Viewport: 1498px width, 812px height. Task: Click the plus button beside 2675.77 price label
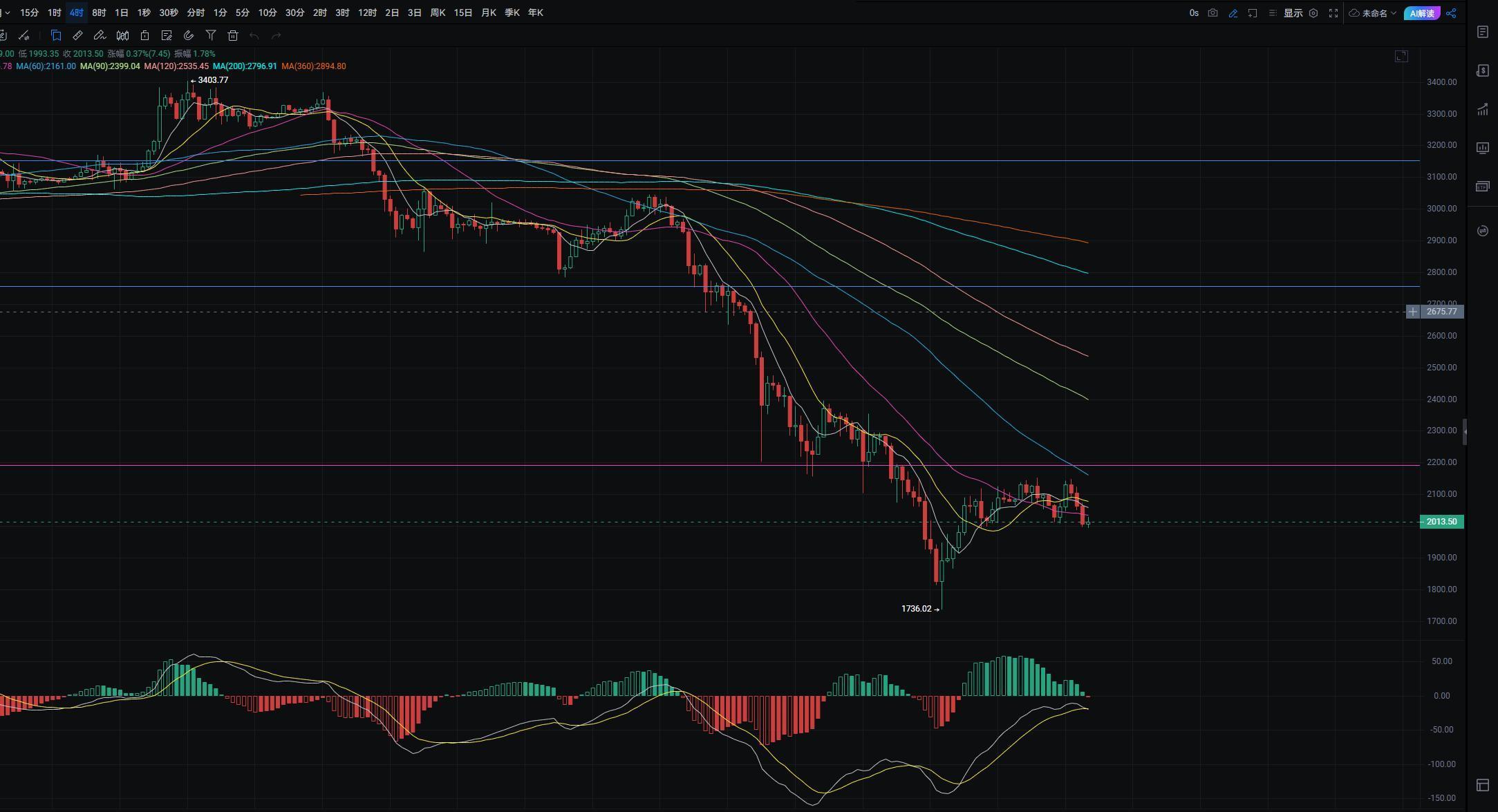point(1412,312)
